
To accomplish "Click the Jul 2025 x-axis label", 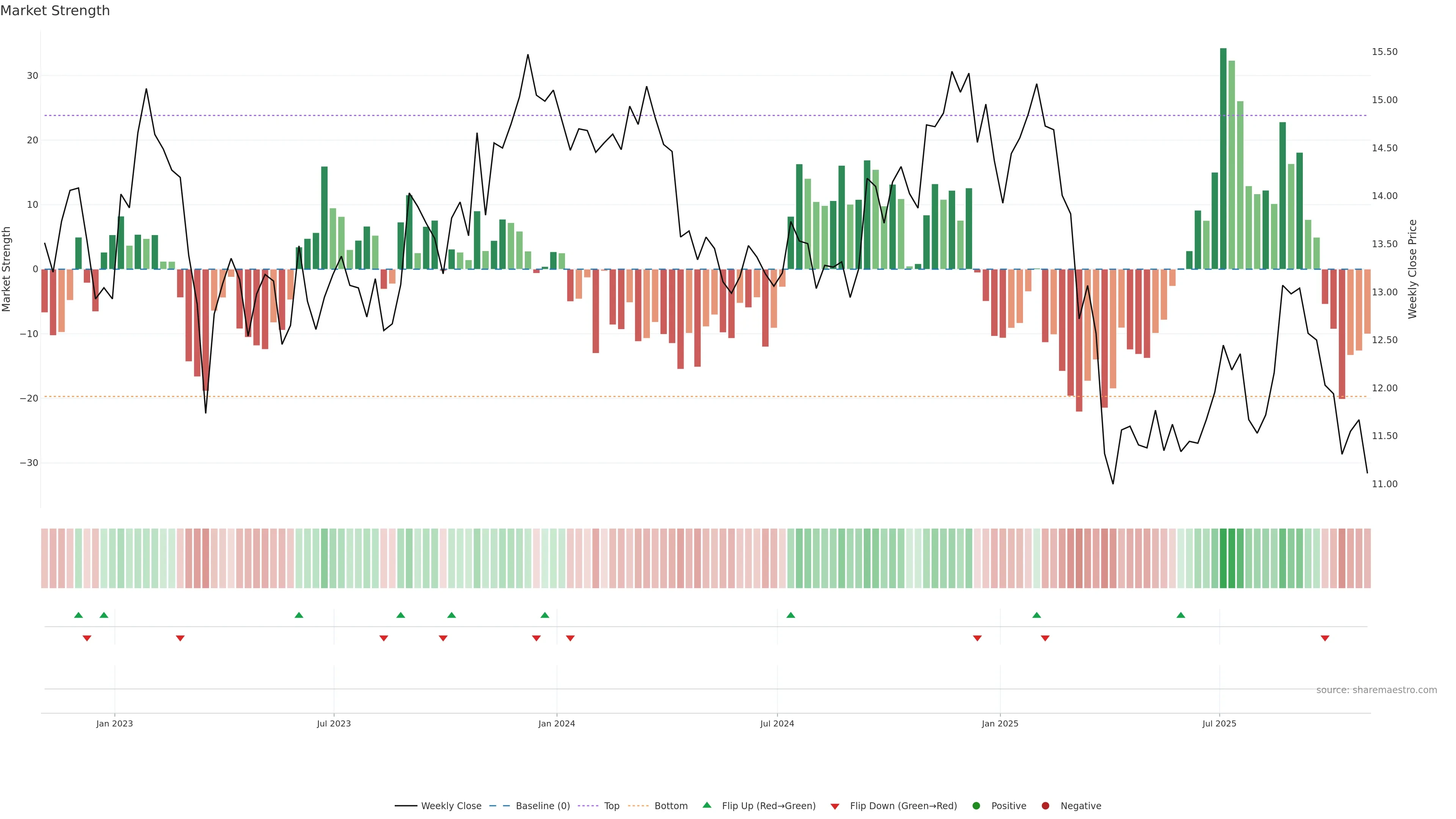I will click(1219, 723).
